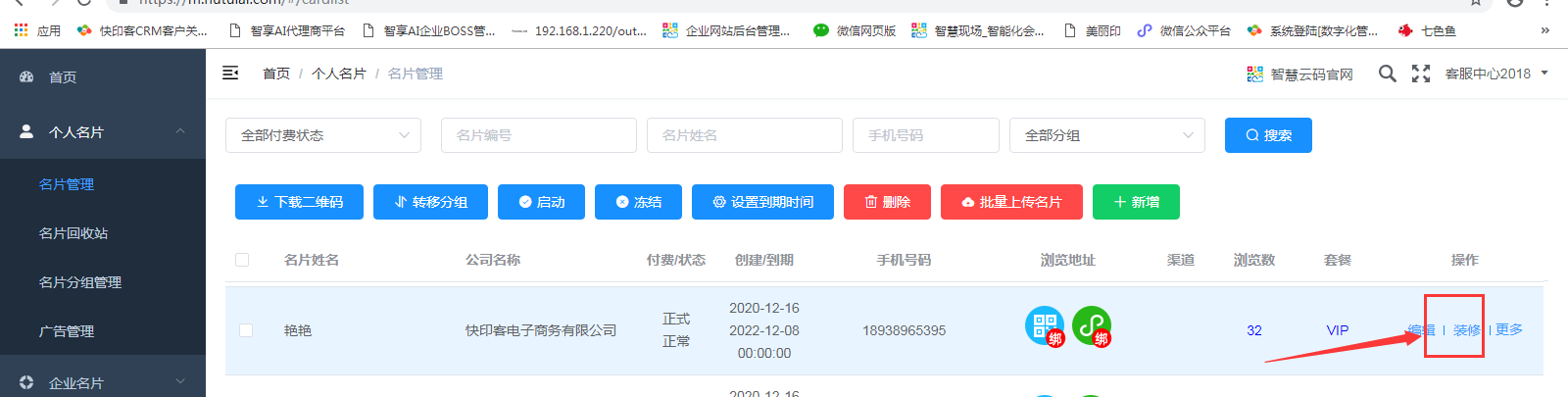This screenshot has width=1568, height=397.
Task: Expand the 企业名片 sidebar menu
Action: [x=179, y=381]
